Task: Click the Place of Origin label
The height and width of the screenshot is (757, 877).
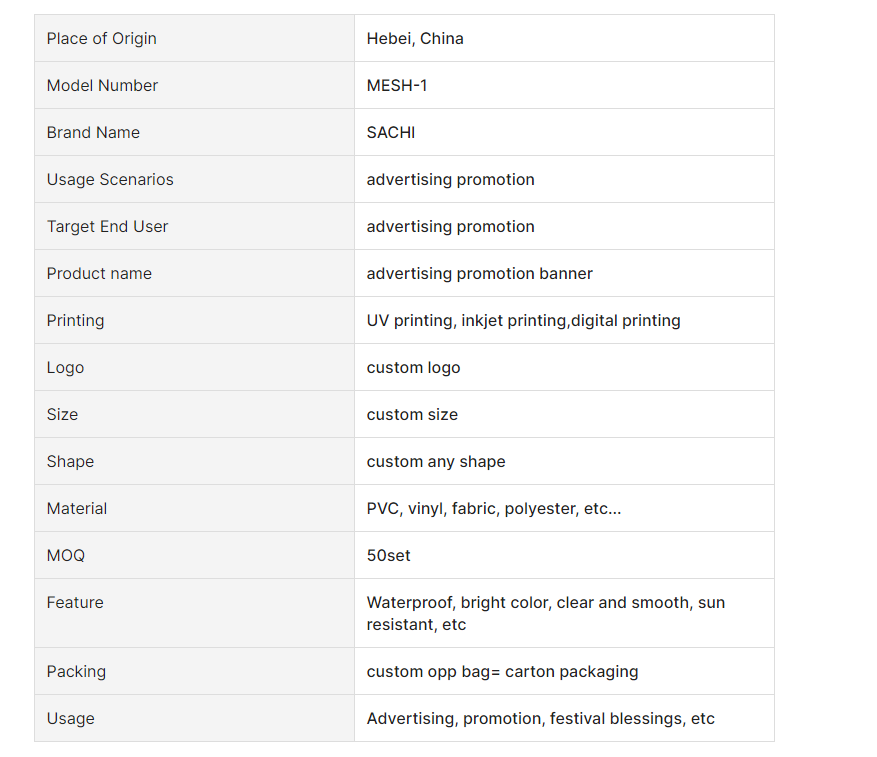Action: click(101, 39)
